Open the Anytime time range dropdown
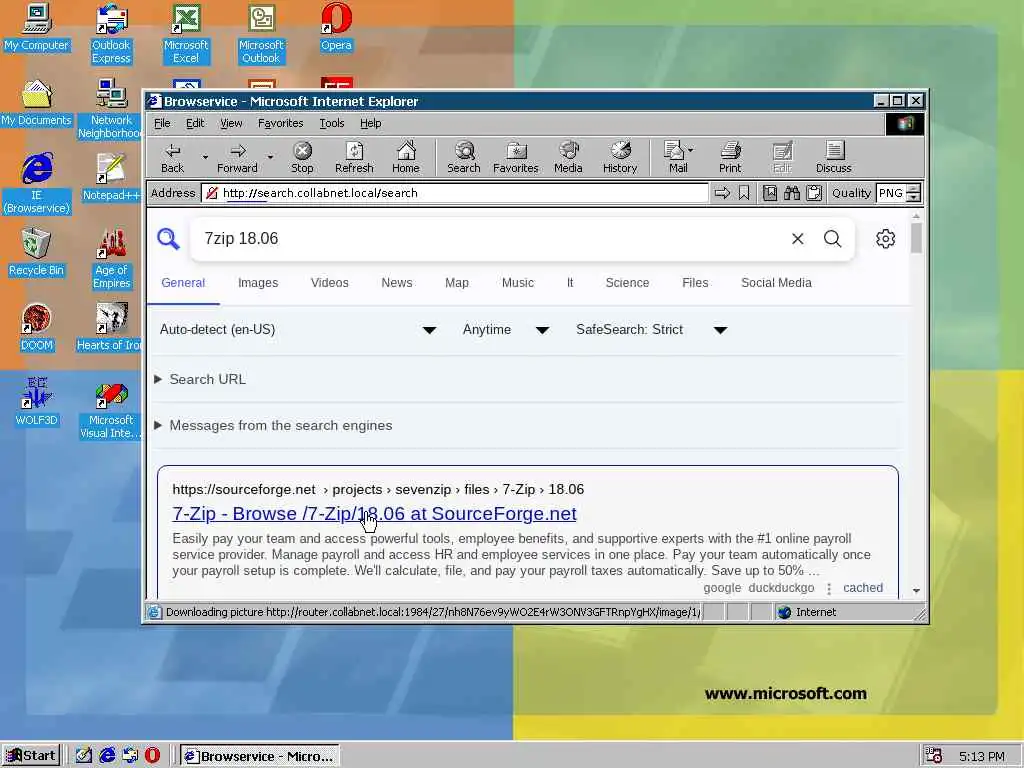This screenshot has width=1024, height=768. [505, 330]
